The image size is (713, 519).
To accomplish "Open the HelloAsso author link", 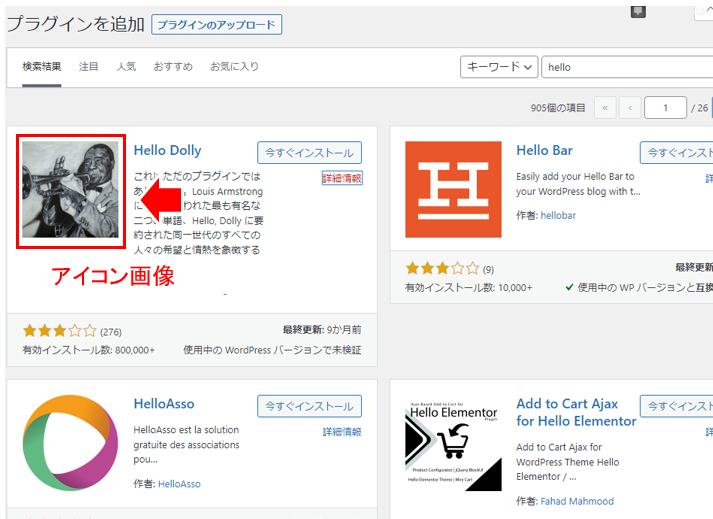I will point(179,484).
